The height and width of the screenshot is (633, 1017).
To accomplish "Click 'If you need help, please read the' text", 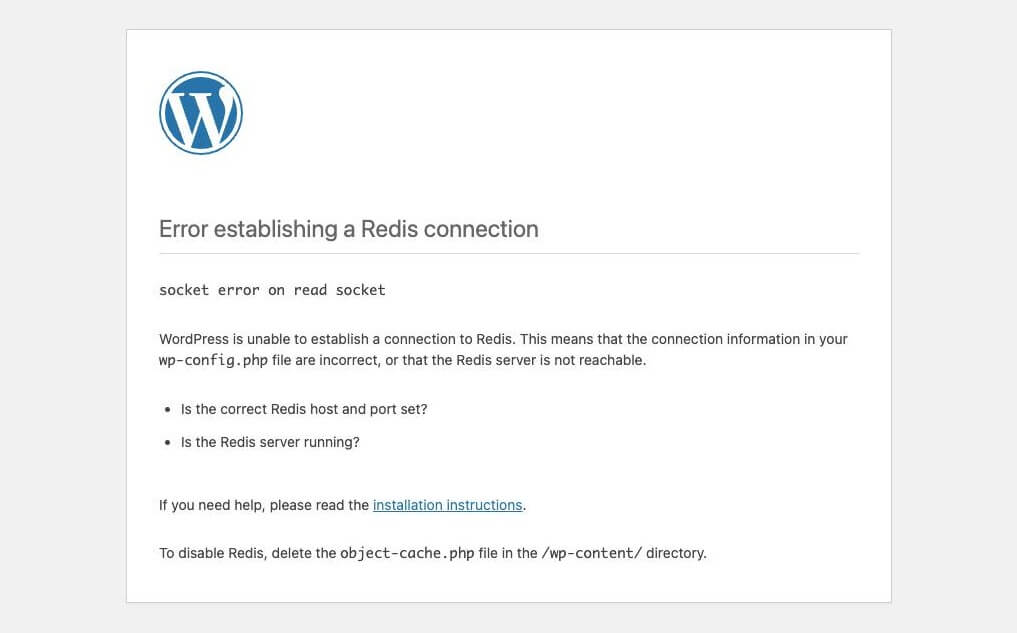I will click(x=264, y=505).
